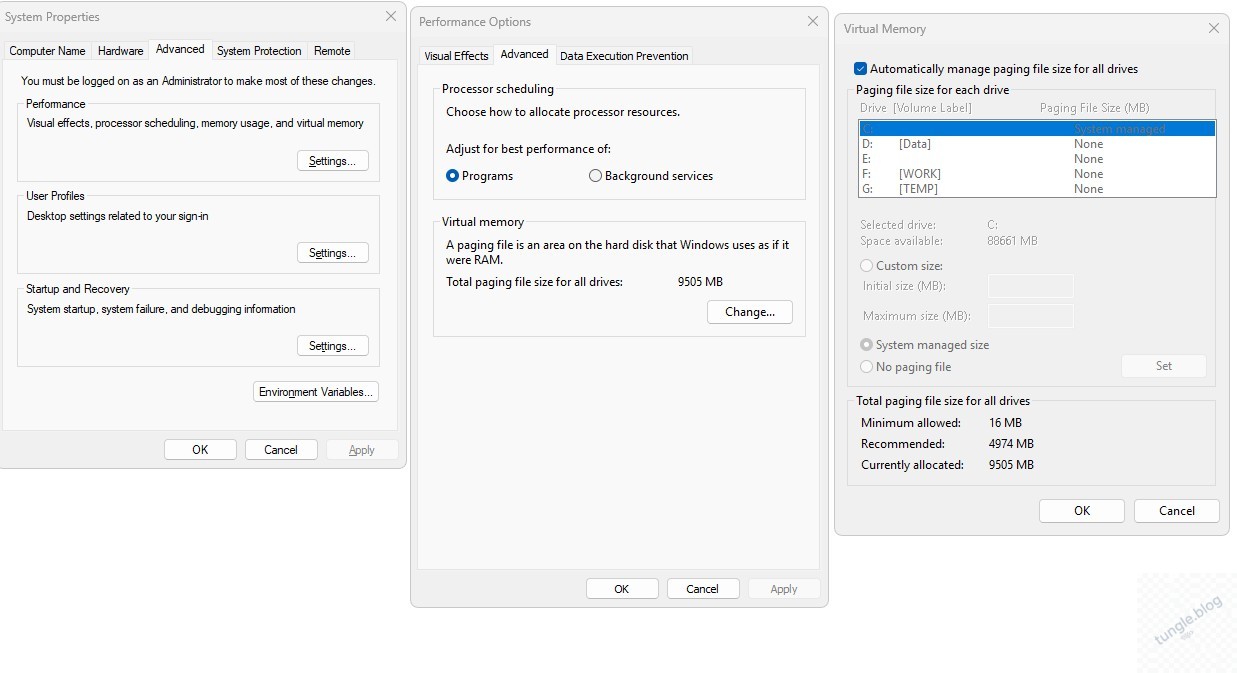This screenshot has width=1237, height=673.
Task: Select drive E: in paging list
Action: pos(1037,159)
